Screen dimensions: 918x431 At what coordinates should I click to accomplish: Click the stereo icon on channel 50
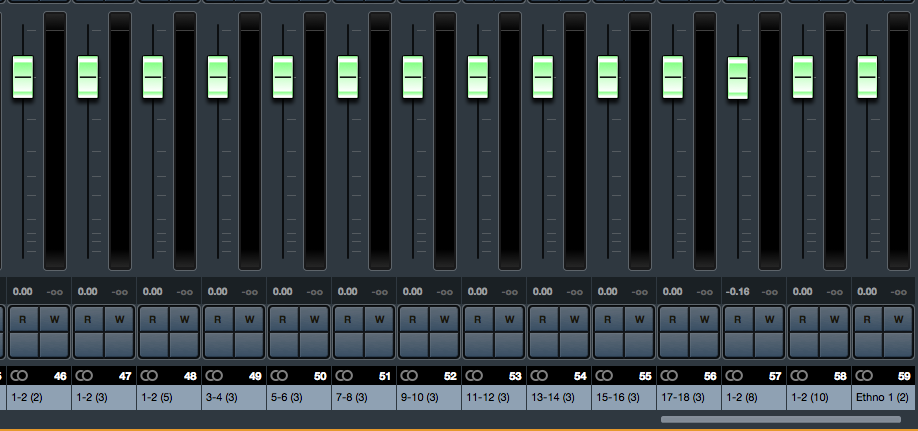[x=279, y=376]
